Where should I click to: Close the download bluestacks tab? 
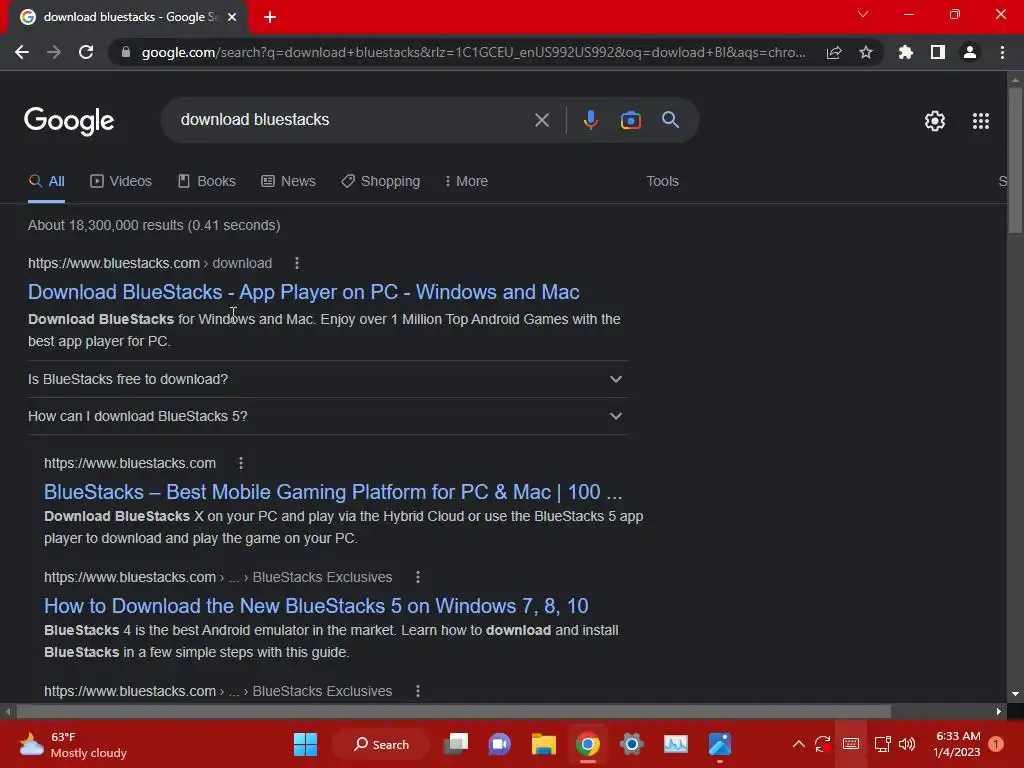pyautogui.click(x=232, y=17)
